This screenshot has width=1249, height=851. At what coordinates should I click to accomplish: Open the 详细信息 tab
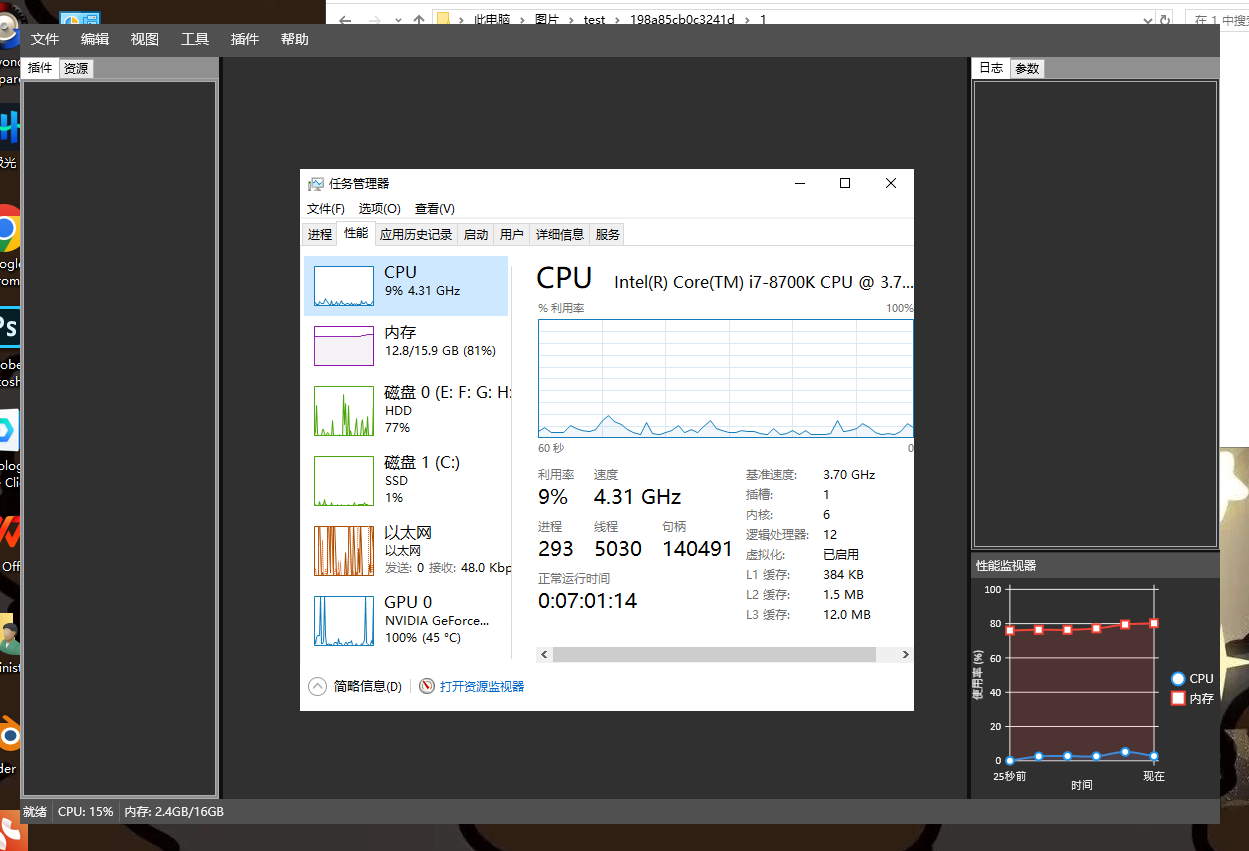coord(560,234)
